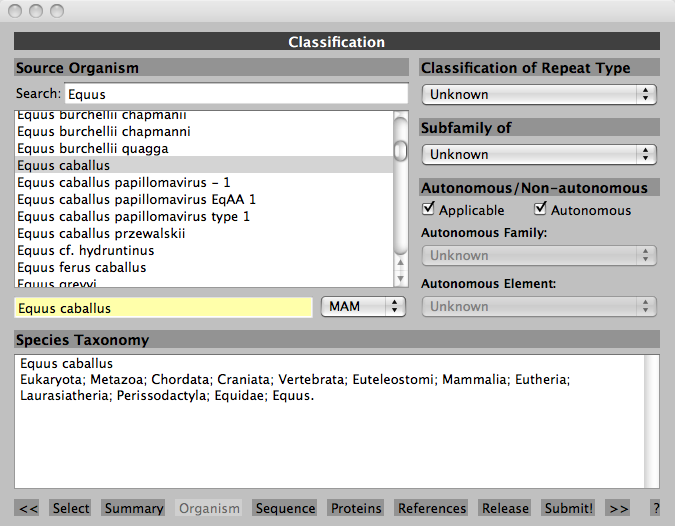
Task: Click into the Search field containing Equus
Action: 235,94
